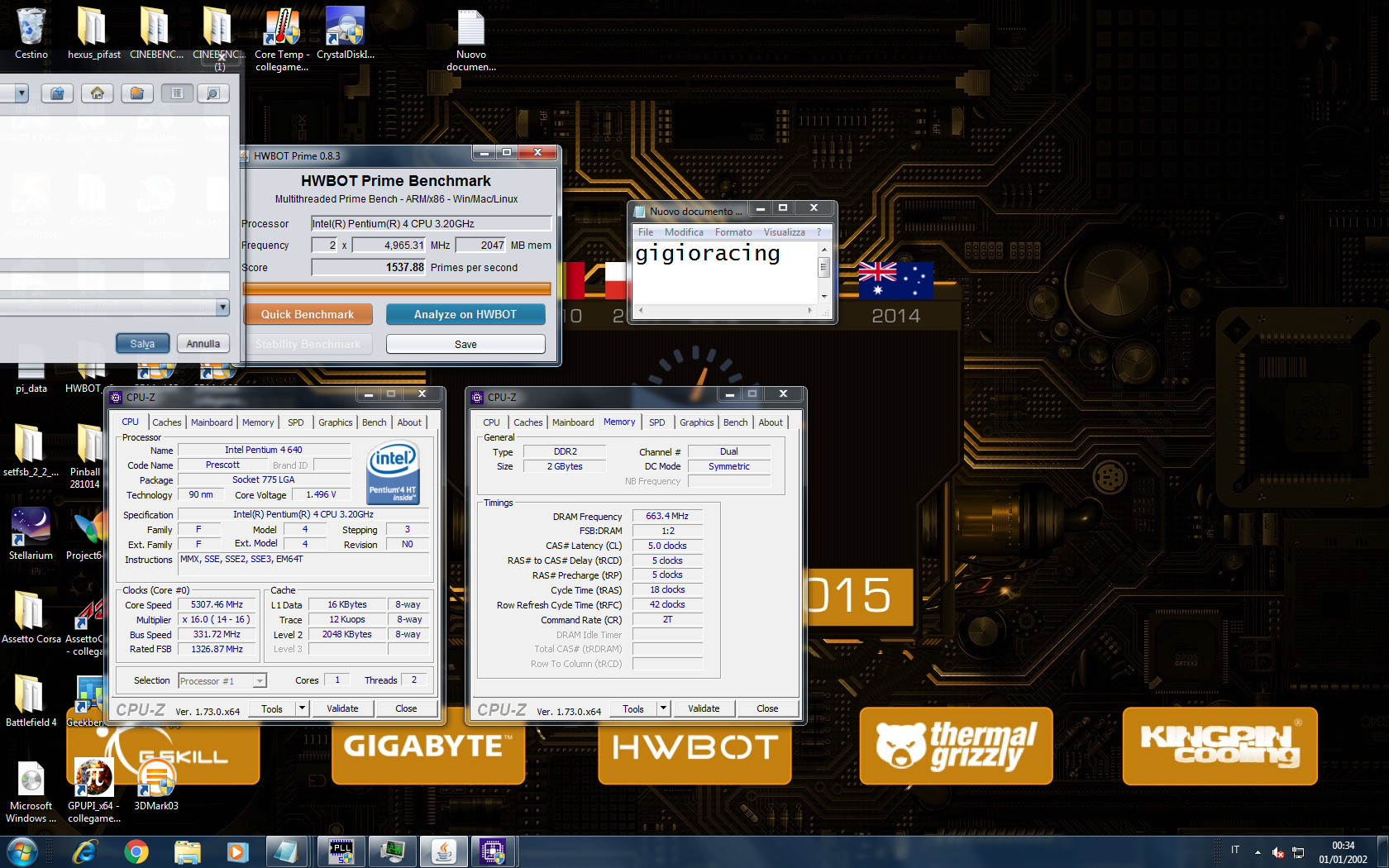Click Validate in Memory CPU-Z window

tap(704, 708)
